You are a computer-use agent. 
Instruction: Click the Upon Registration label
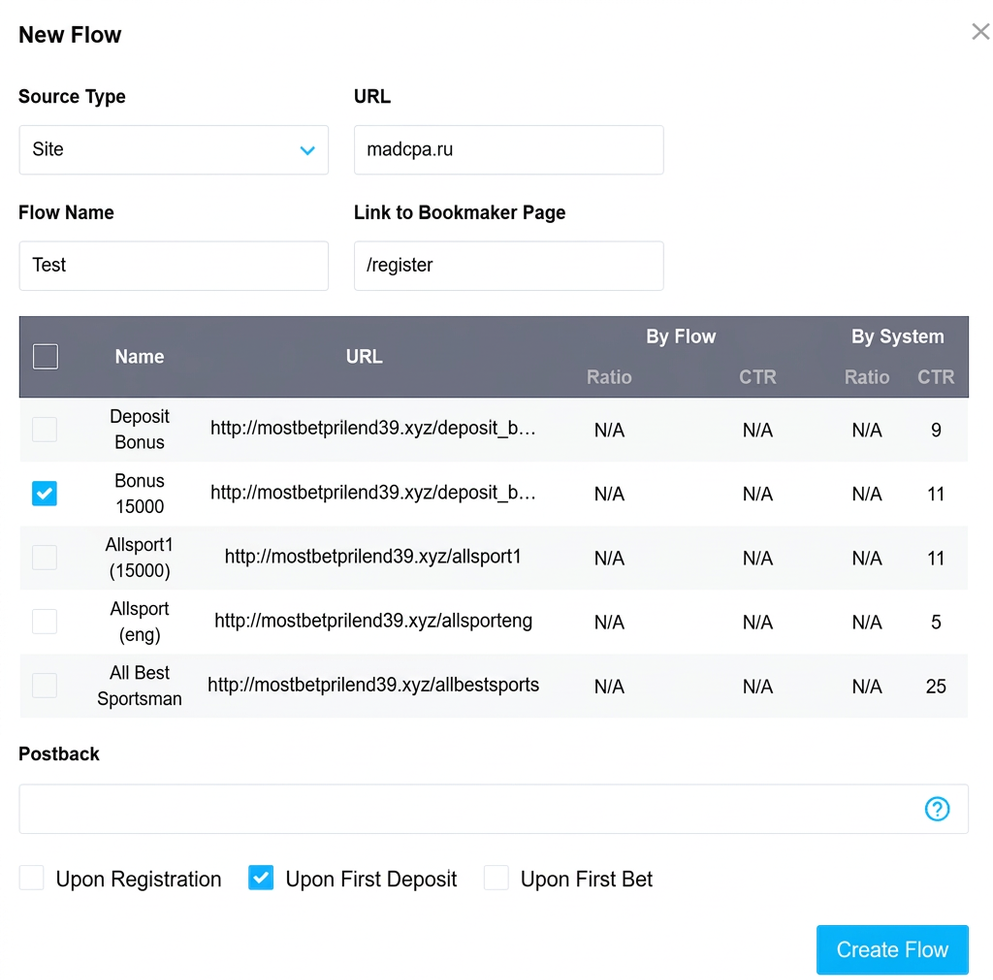139,879
